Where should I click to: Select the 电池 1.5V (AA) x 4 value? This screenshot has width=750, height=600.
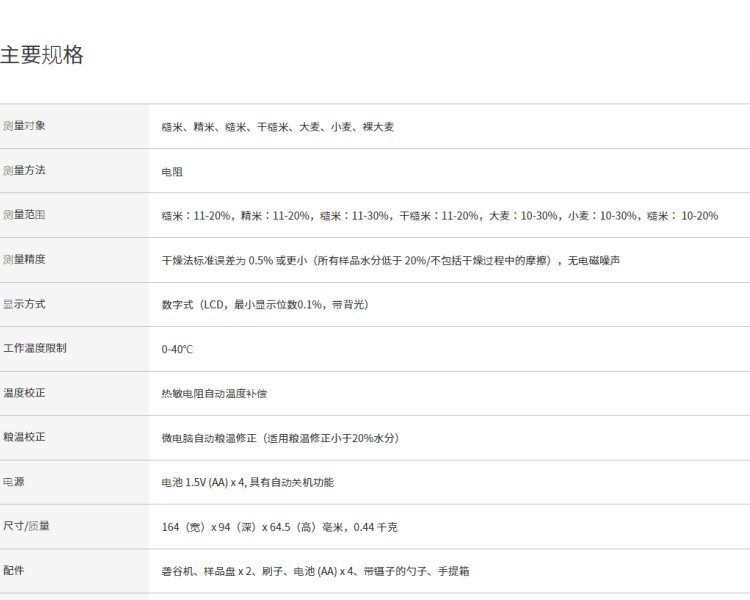(x=248, y=482)
